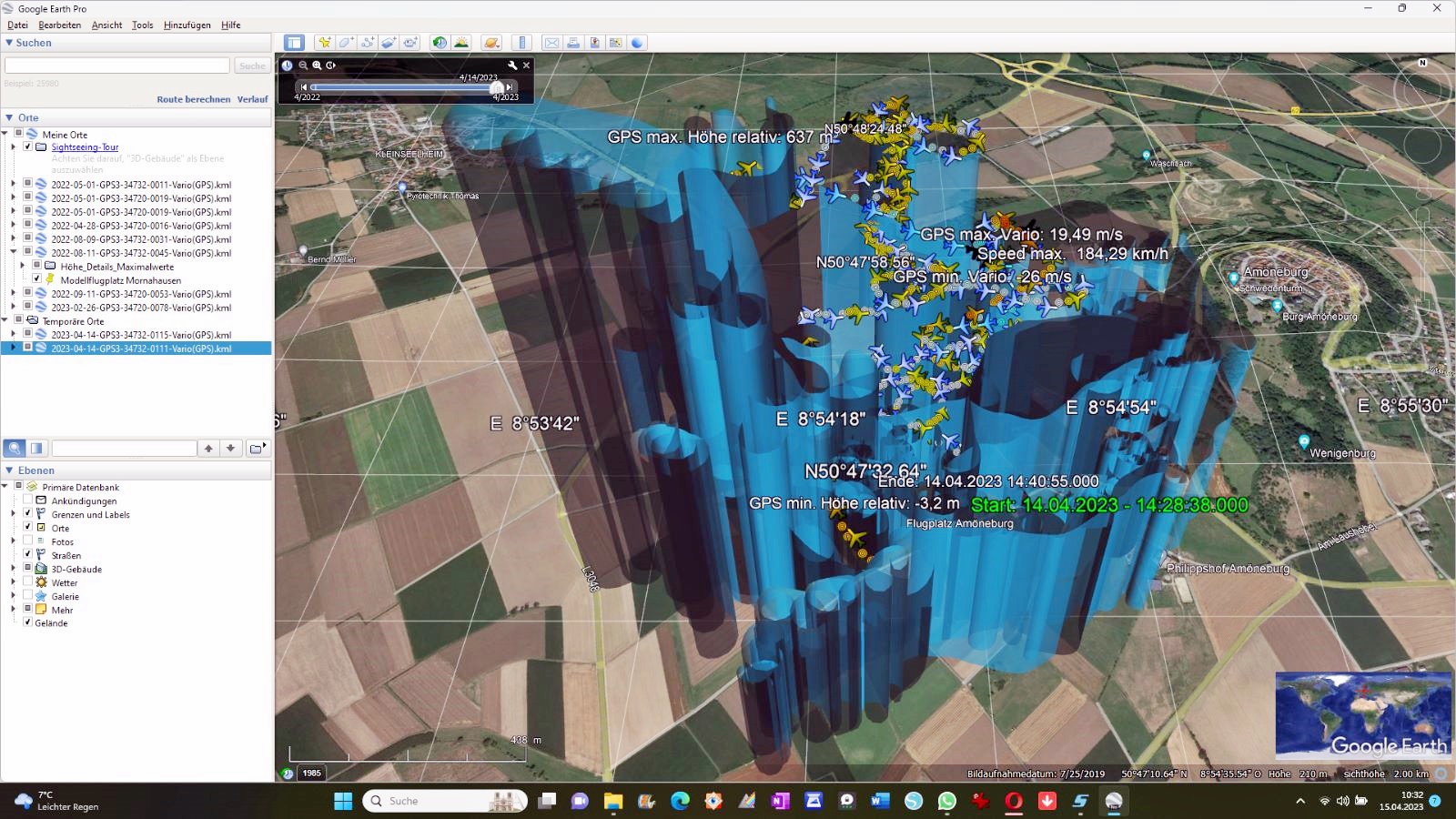Expand Höhe_Details_Maximalwerte folder
The height and width of the screenshot is (819, 1456).
[23, 266]
